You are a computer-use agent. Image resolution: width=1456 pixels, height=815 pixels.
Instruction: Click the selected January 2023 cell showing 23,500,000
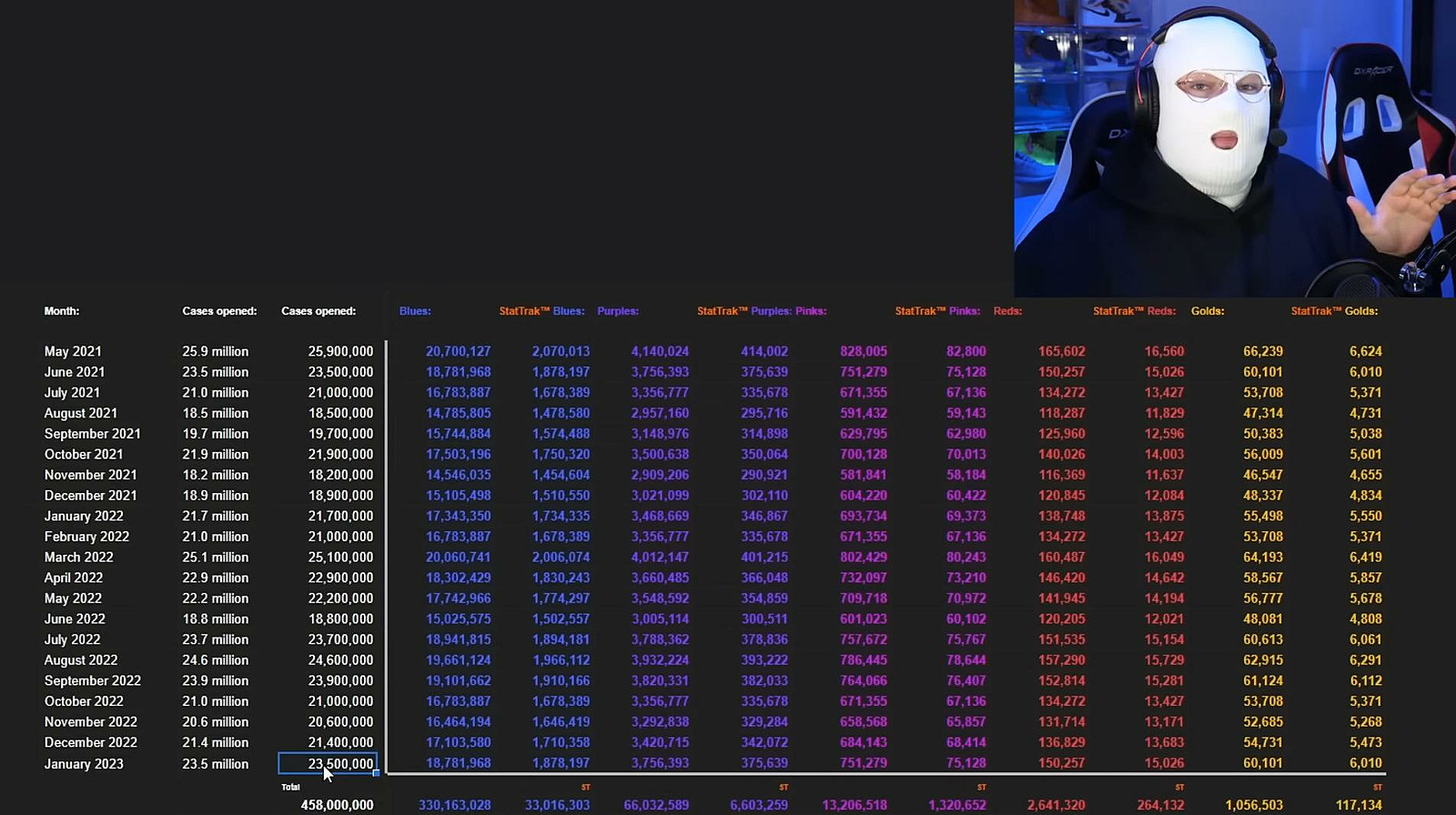pyautogui.click(x=328, y=763)
